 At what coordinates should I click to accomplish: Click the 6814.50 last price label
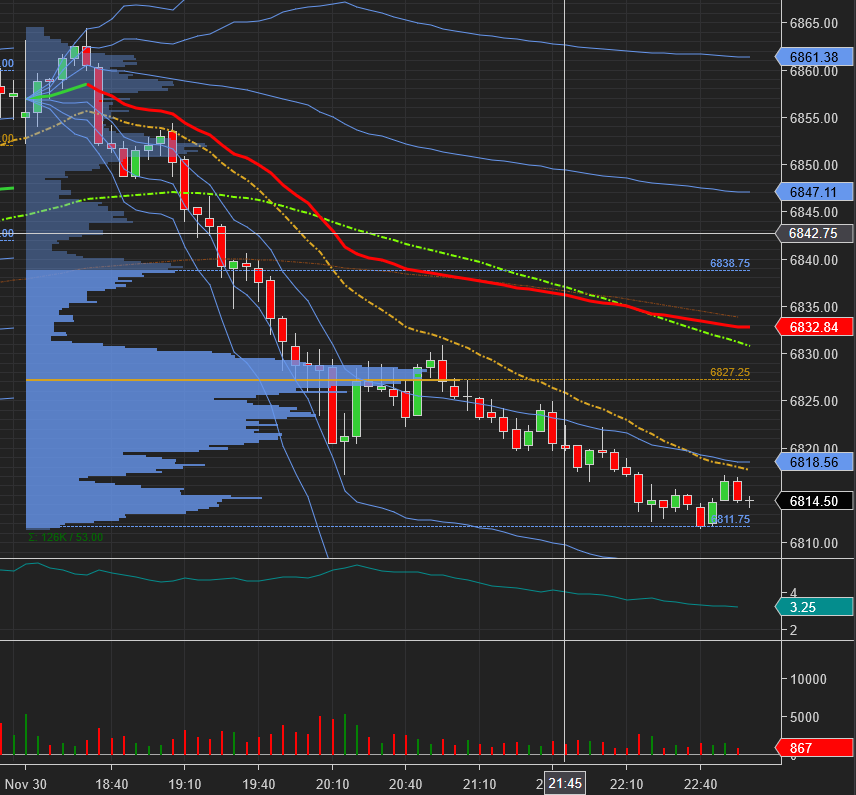pyautogui.click(x=814, y=501)
